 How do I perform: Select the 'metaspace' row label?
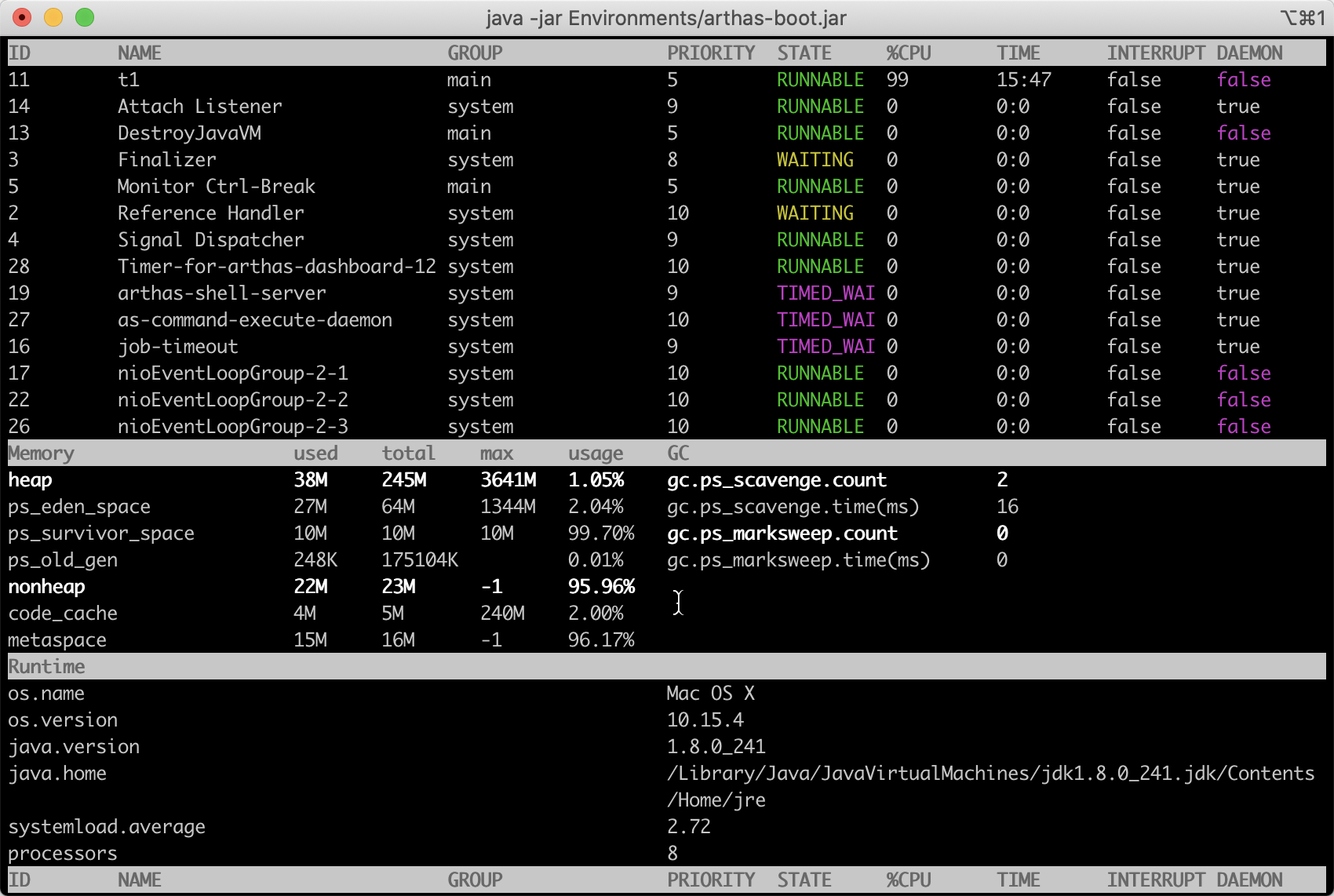pos(57,640)
